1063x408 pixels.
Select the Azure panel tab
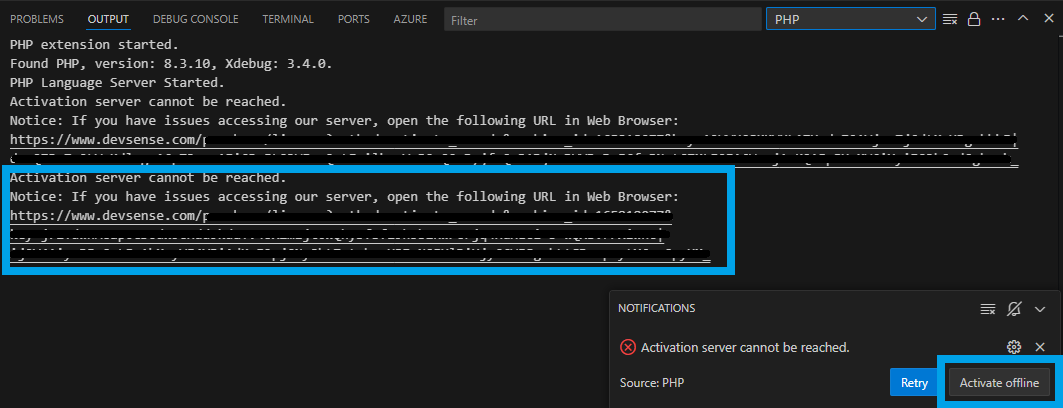(x=410, y=19)
